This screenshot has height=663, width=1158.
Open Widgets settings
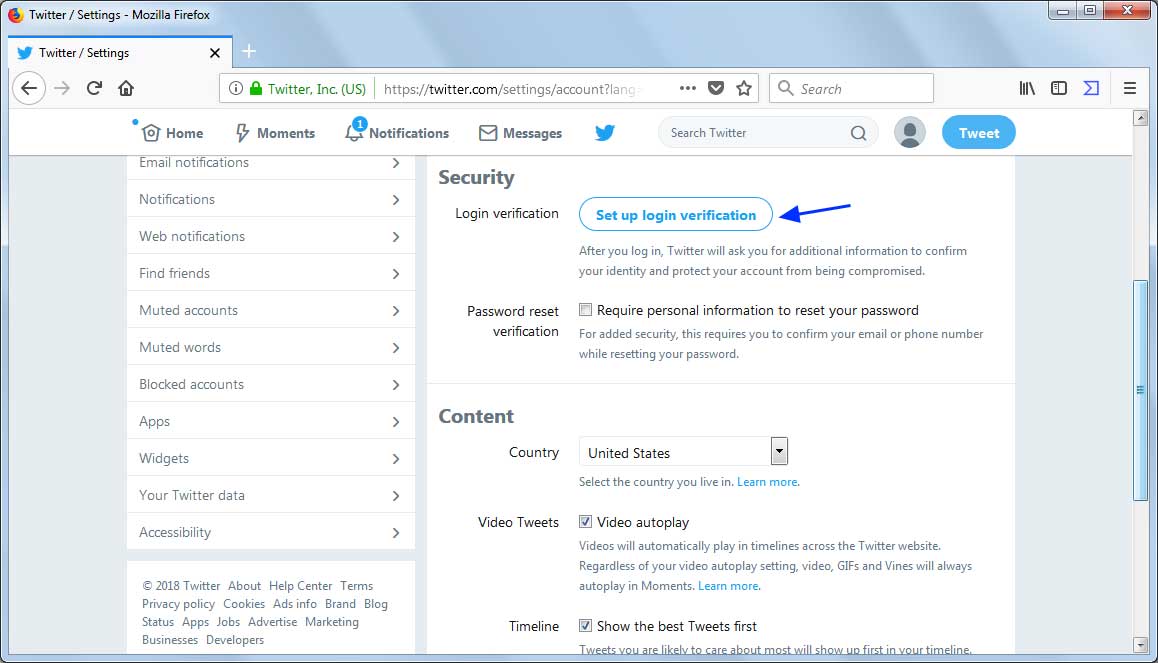tap(270, 457)
